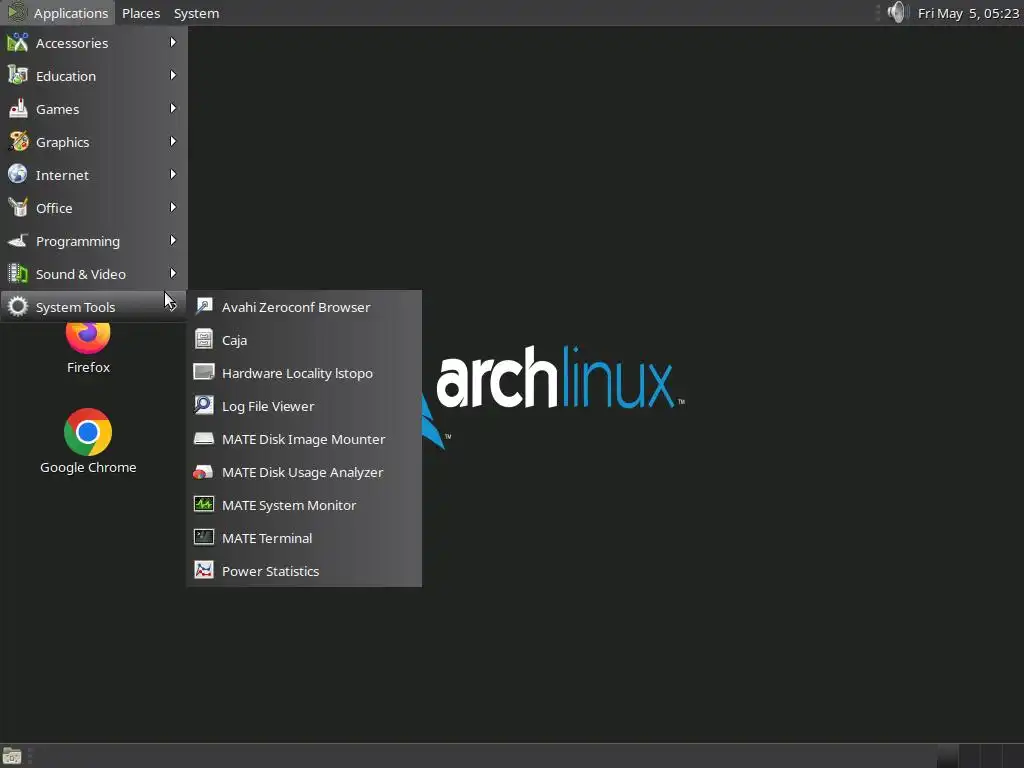The image size is (1024, 768).
Task: Click the System Monitor graph icon
Action: (204, 504)
